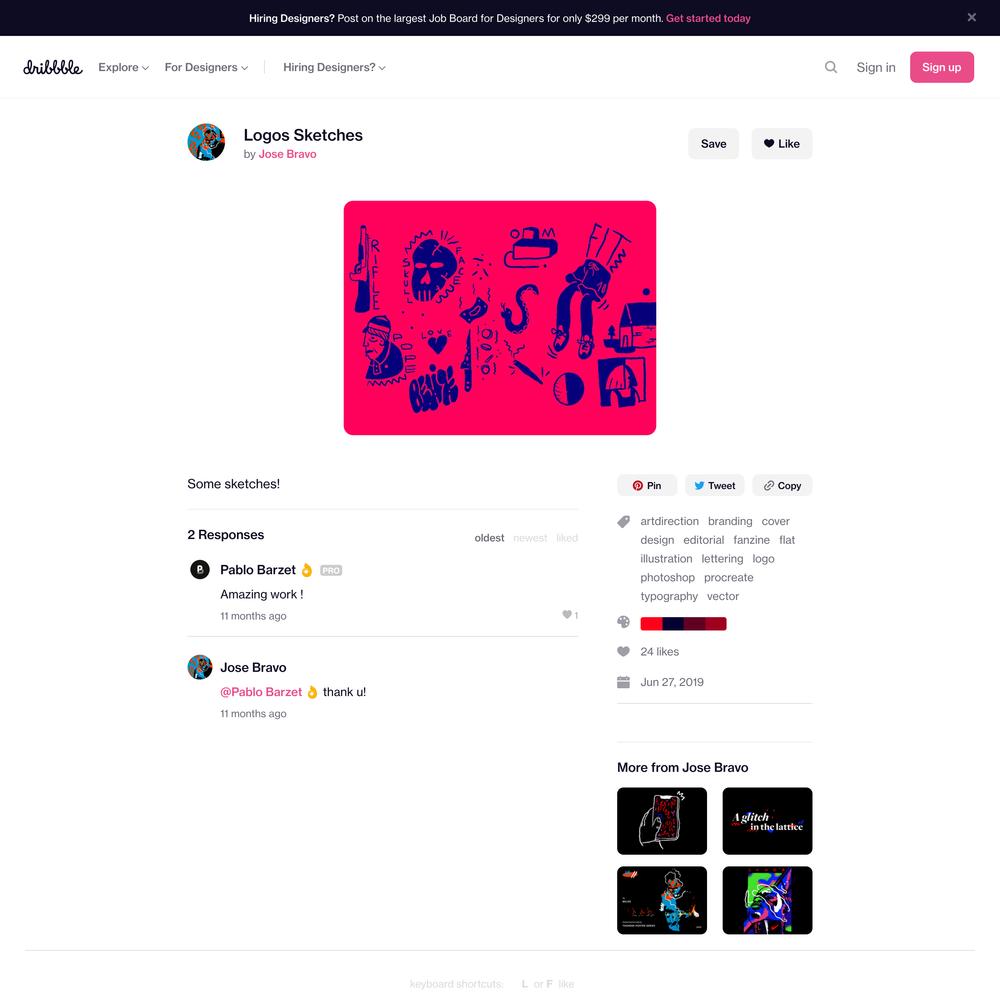This screenshot has width=1000, height=1000.
Task: Like Pablo Barzet's comment with the heart
Action: [566, 615]
